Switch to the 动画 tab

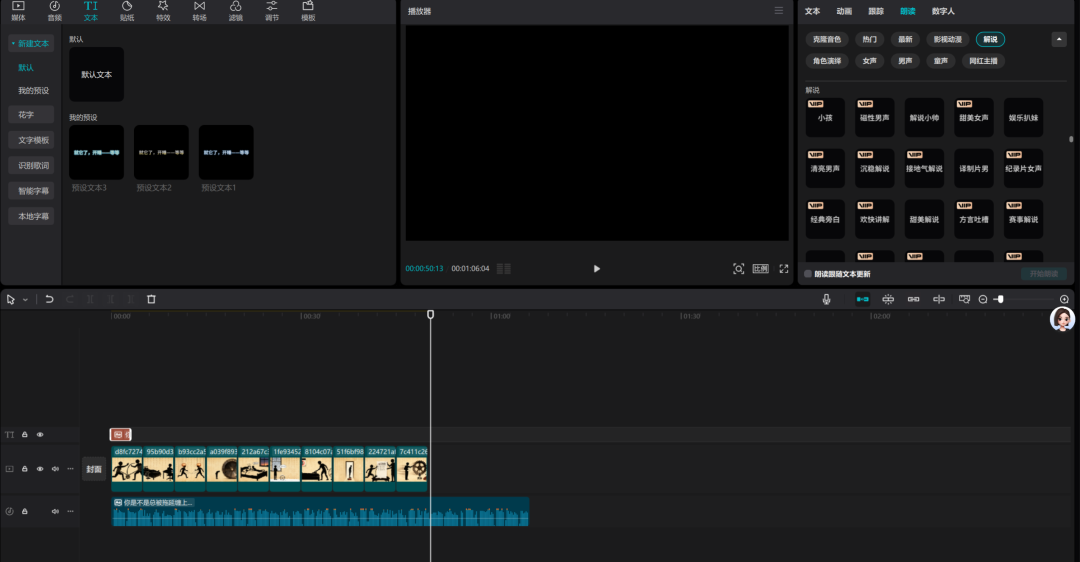point(844,11)
